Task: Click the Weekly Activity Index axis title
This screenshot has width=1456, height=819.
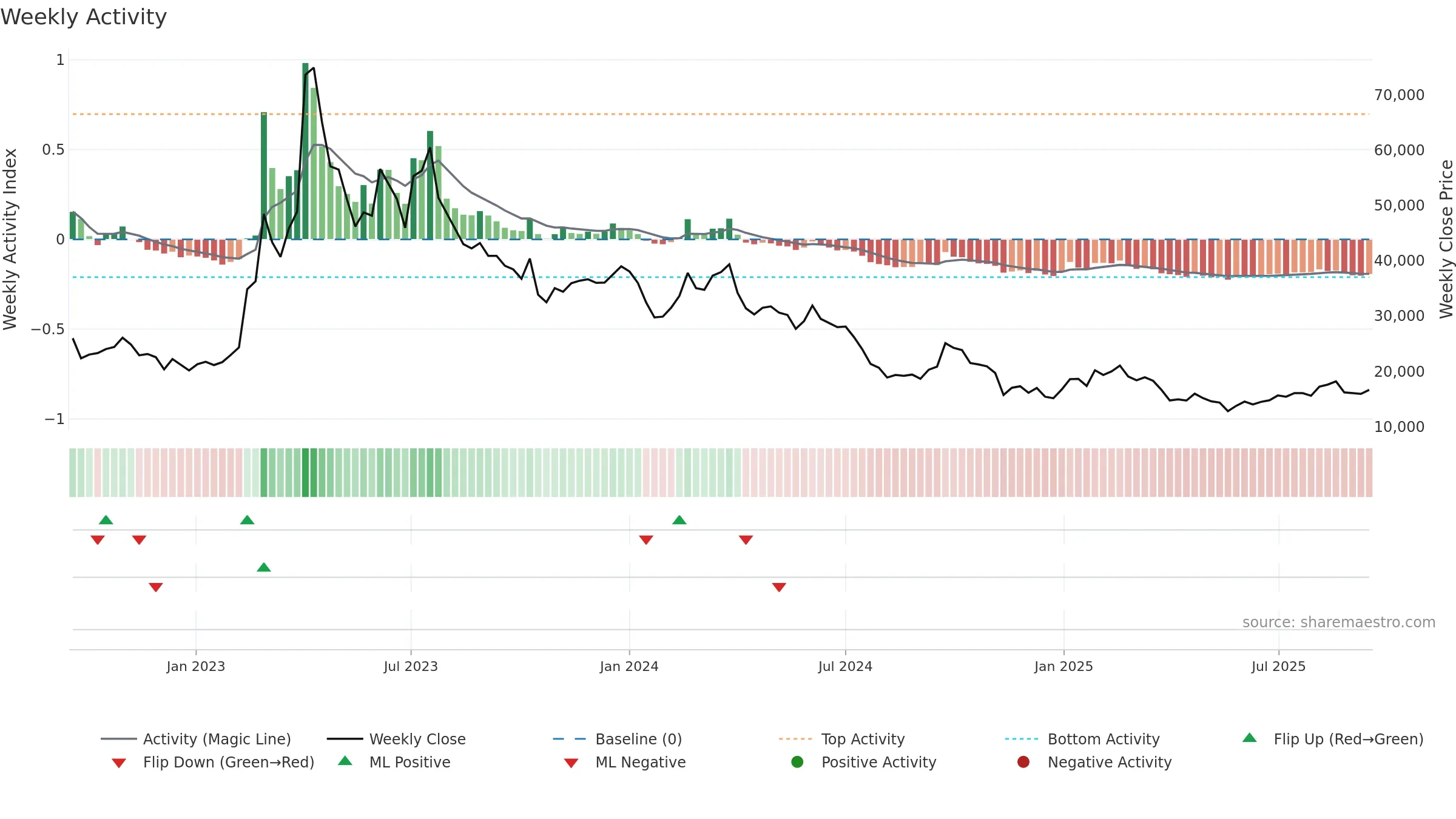Action: click(10, 239)
